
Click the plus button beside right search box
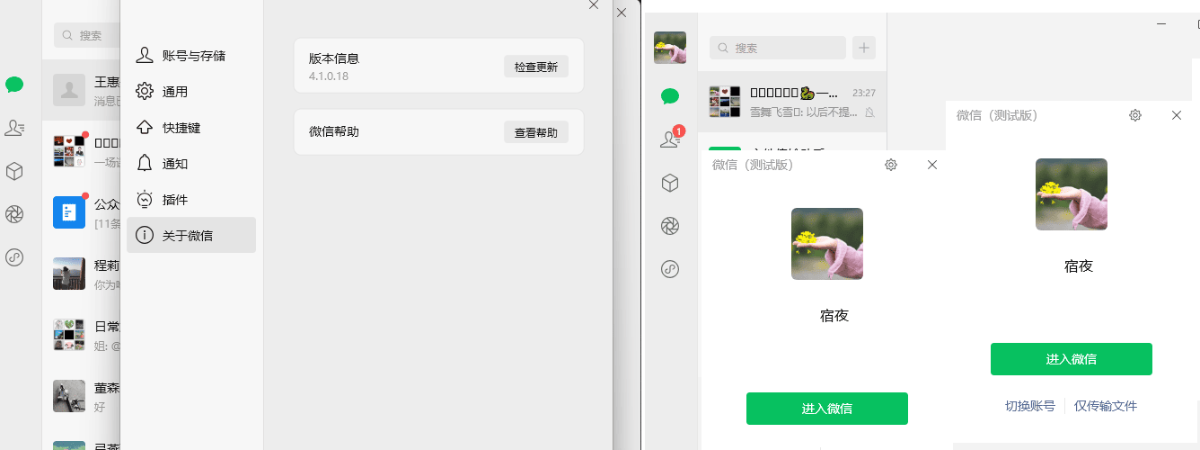click(864, 47)
